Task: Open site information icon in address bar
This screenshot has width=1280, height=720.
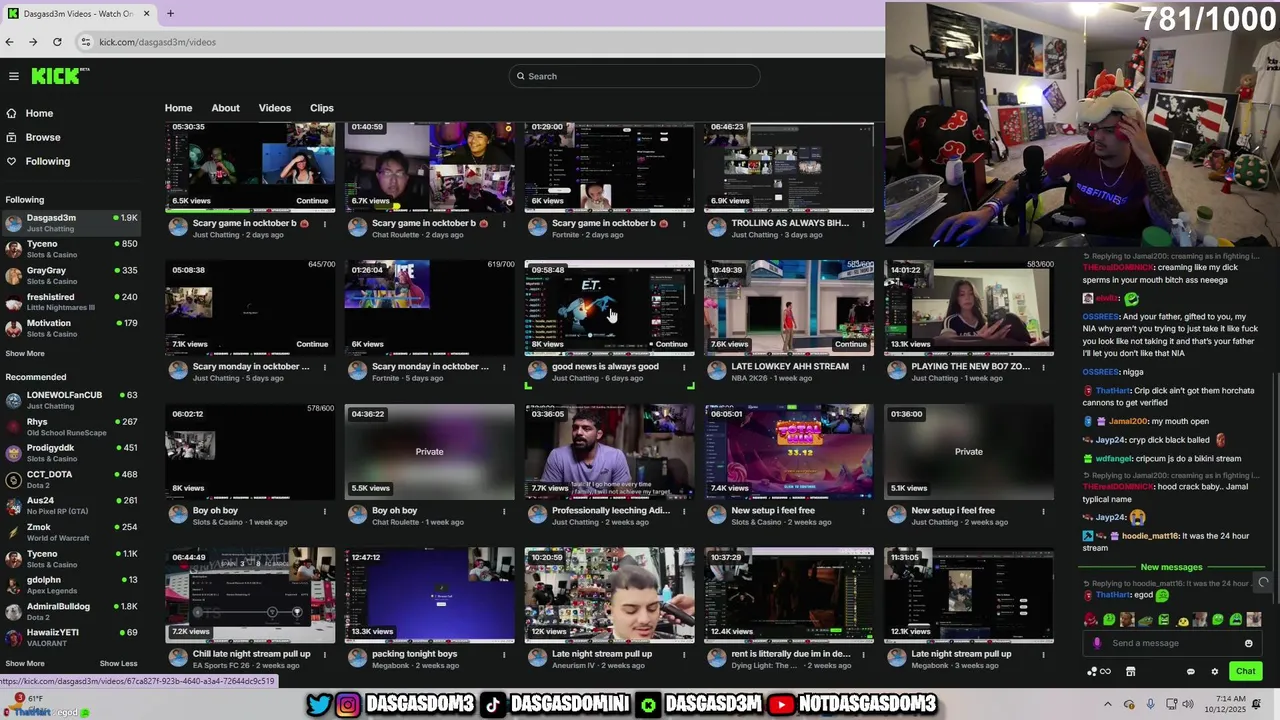Action: coord(87,42)
